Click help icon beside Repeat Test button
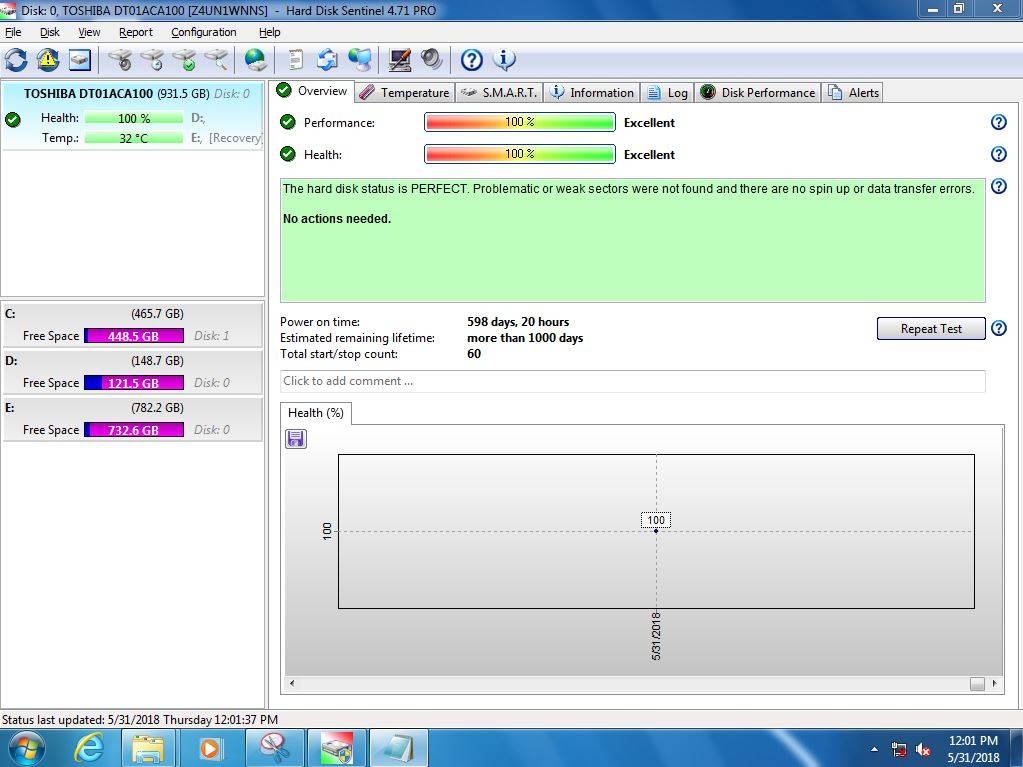This screenshot has height=767, width=1023. (999, 328)
